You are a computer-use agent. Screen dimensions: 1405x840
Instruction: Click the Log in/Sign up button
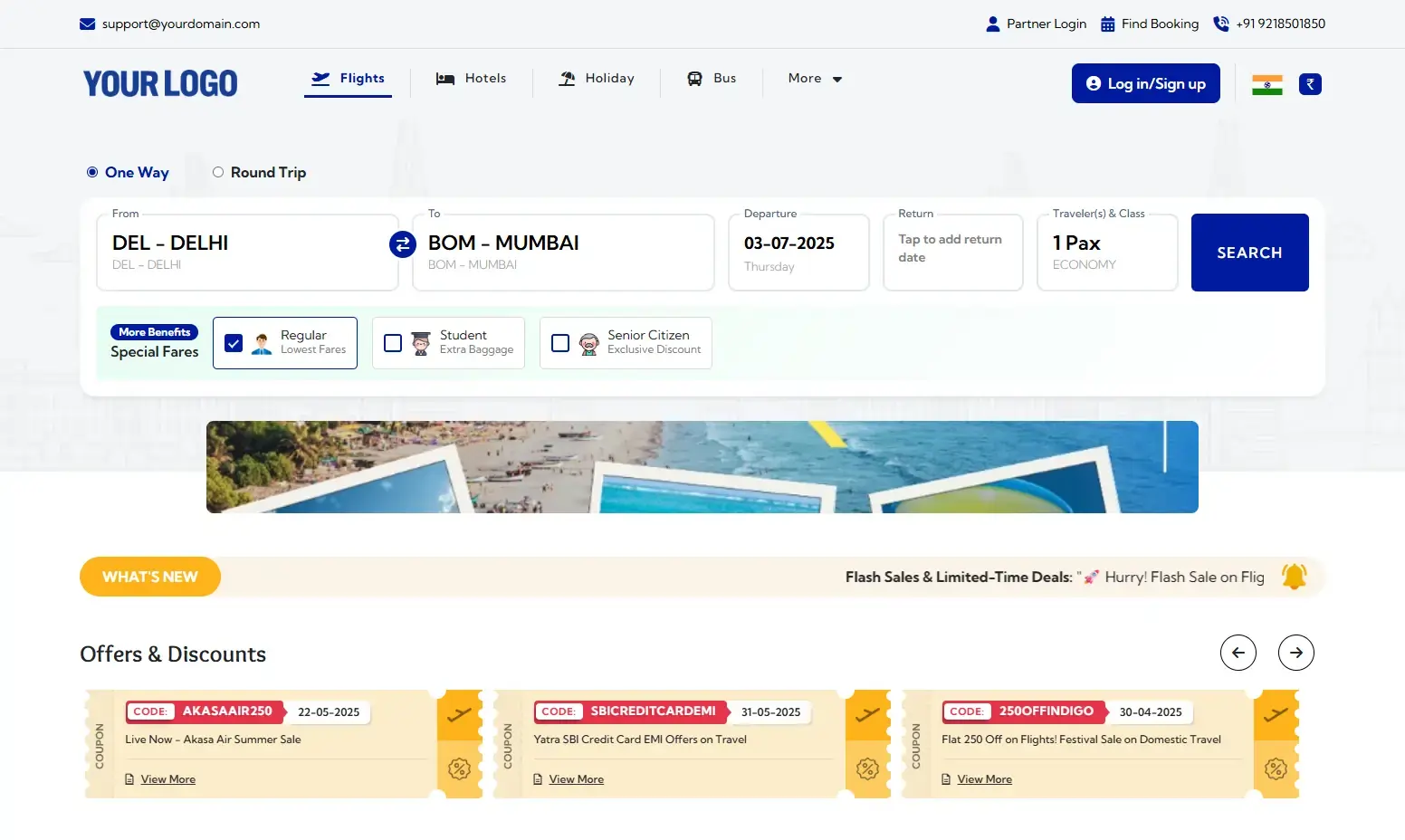1145,83
